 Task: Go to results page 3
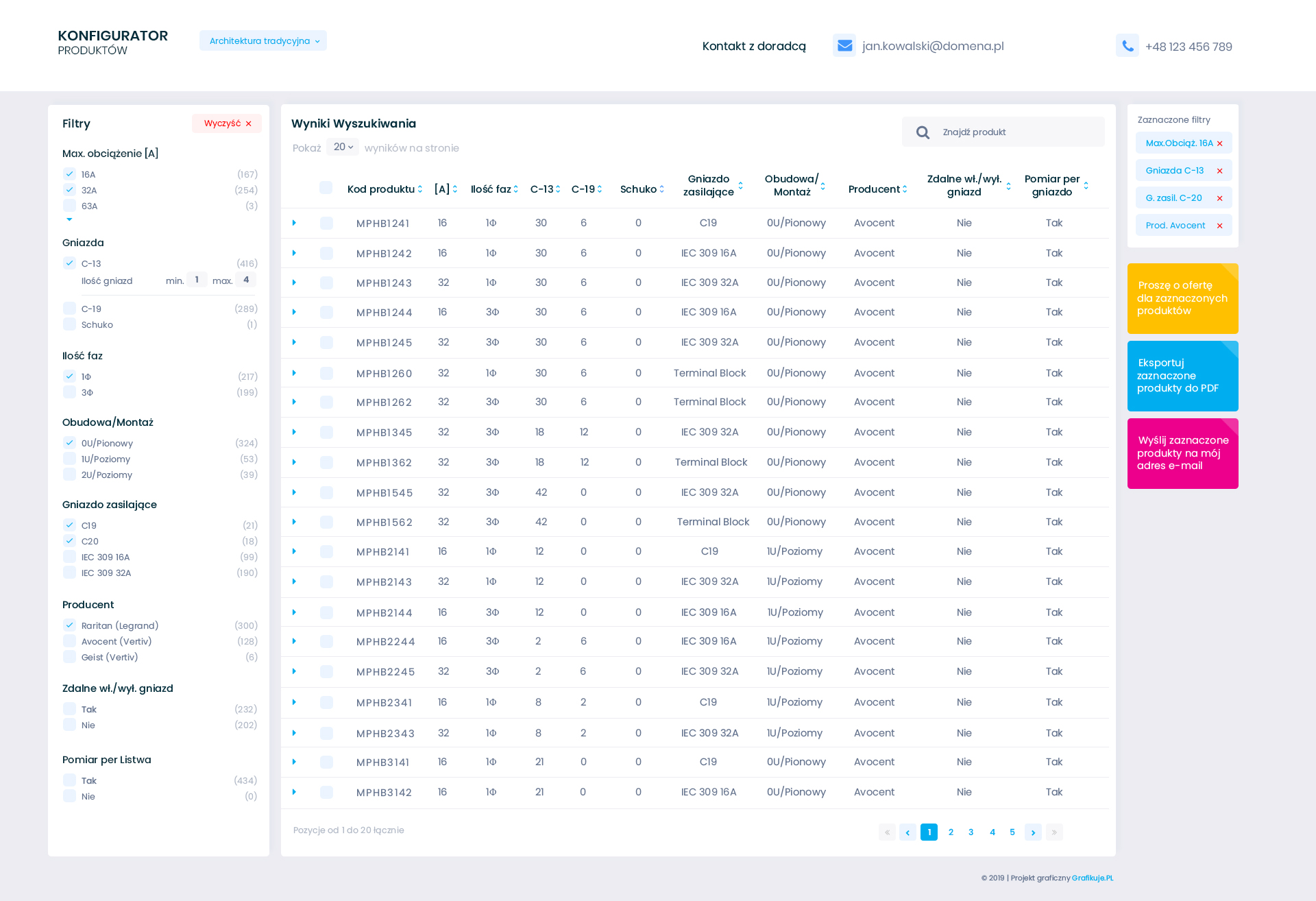[971, 832]
